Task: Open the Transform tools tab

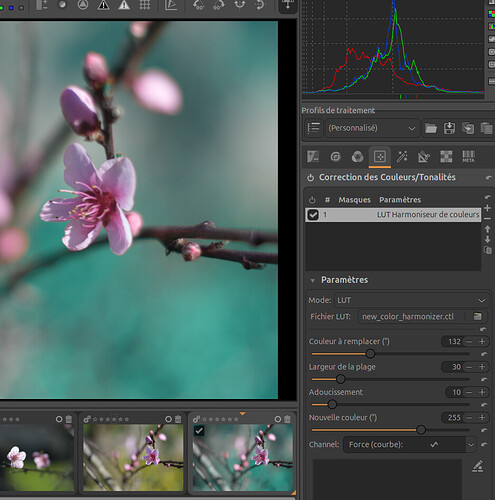Action: pos(424,156)
